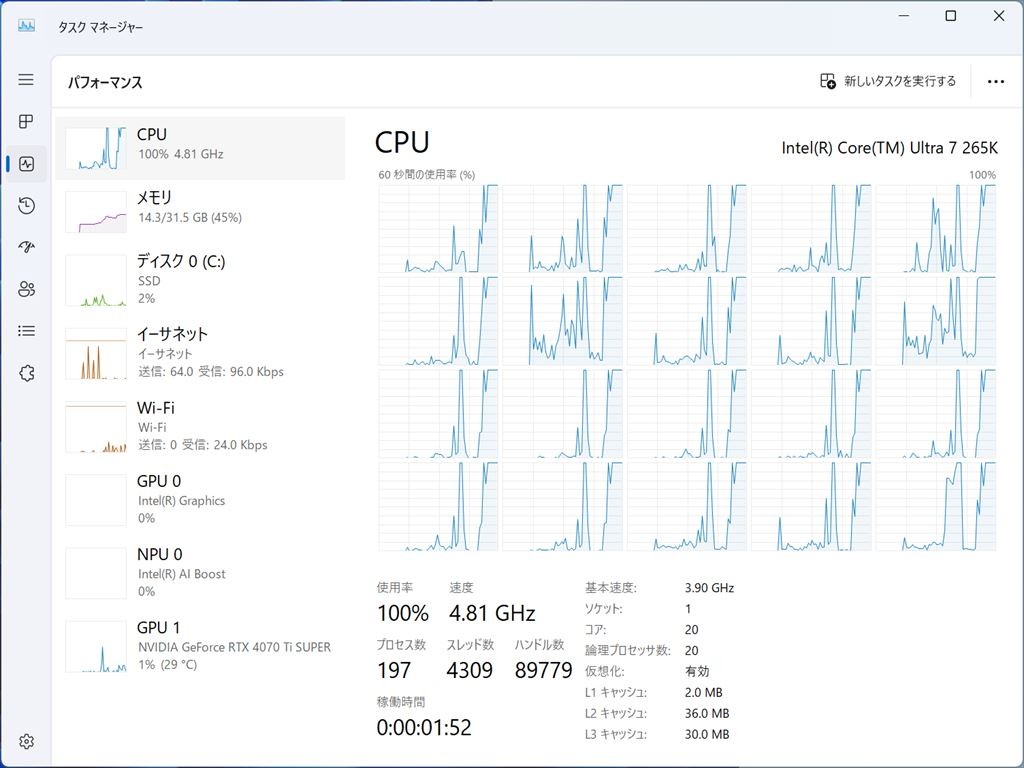The image size is (1024, 768).
Task: Open the Details page icon
Action: point(26,331)
